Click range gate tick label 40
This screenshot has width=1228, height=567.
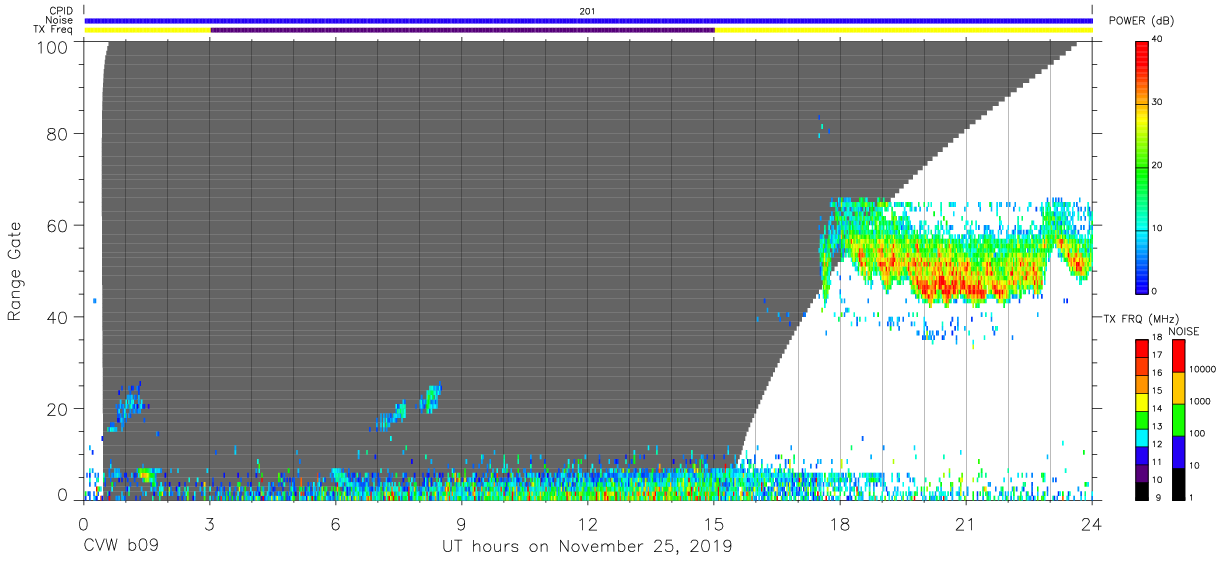[x=57, y=317]
